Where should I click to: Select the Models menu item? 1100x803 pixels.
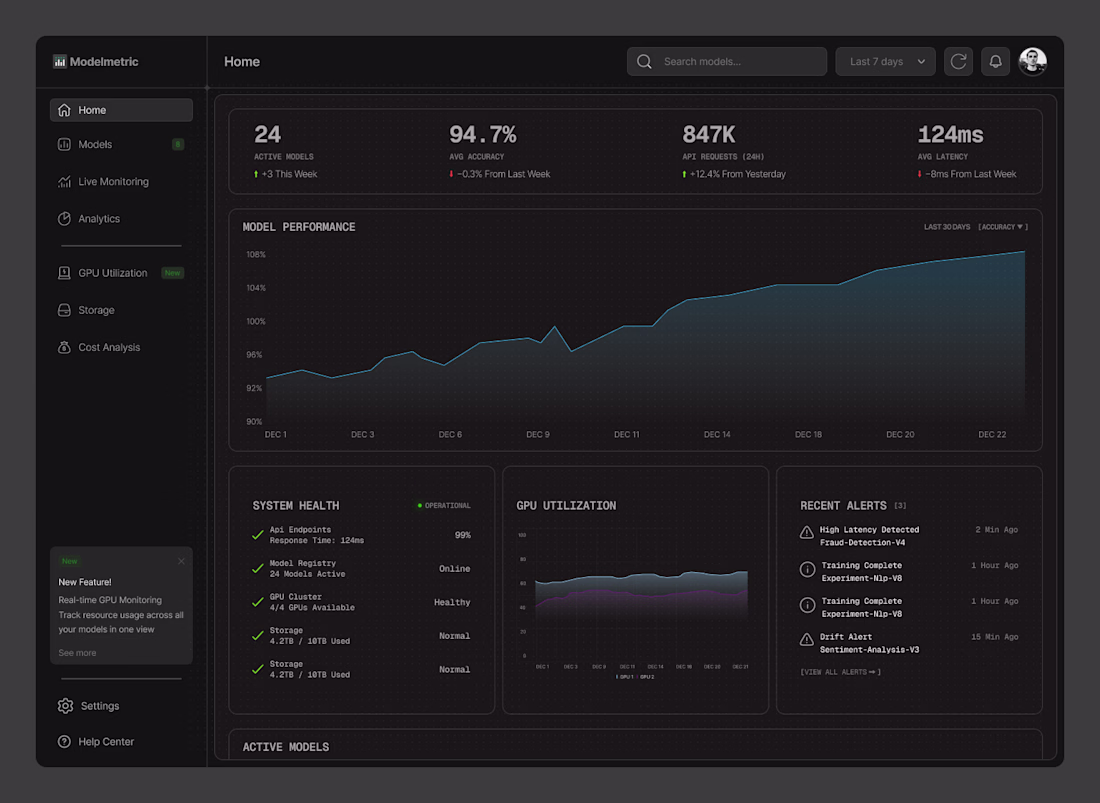point(121,144)
